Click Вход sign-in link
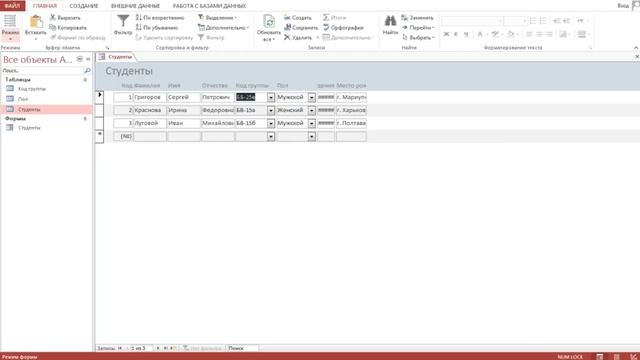This screenshot has height=360, width=640. tap(623, 6)
